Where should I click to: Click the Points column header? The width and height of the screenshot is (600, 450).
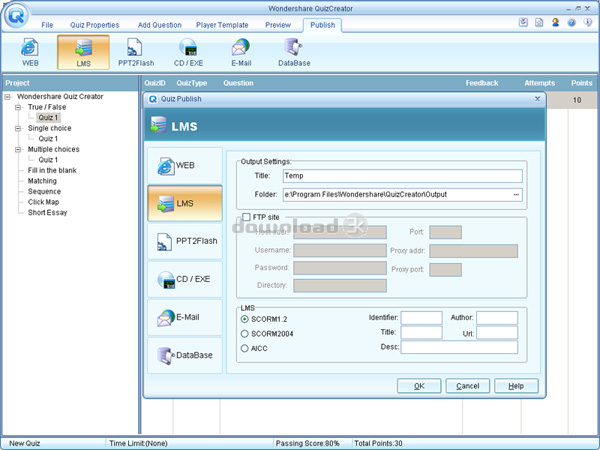(582, 83)
